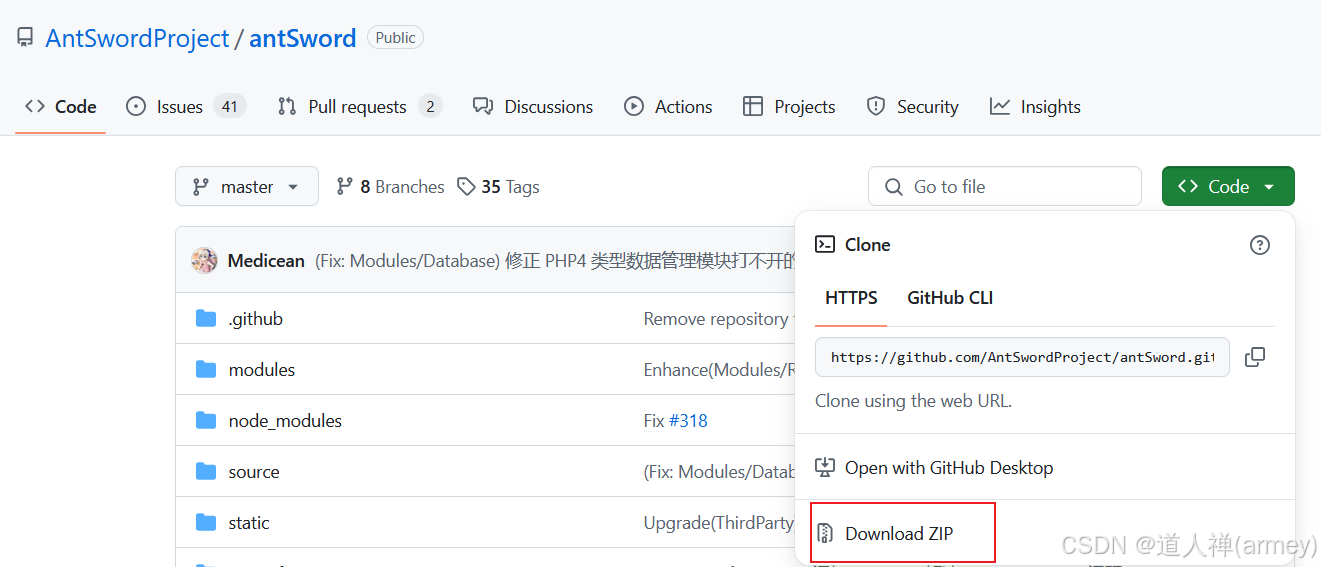Open the modules folder
The image size is (1321, 567).
[262, 369]
